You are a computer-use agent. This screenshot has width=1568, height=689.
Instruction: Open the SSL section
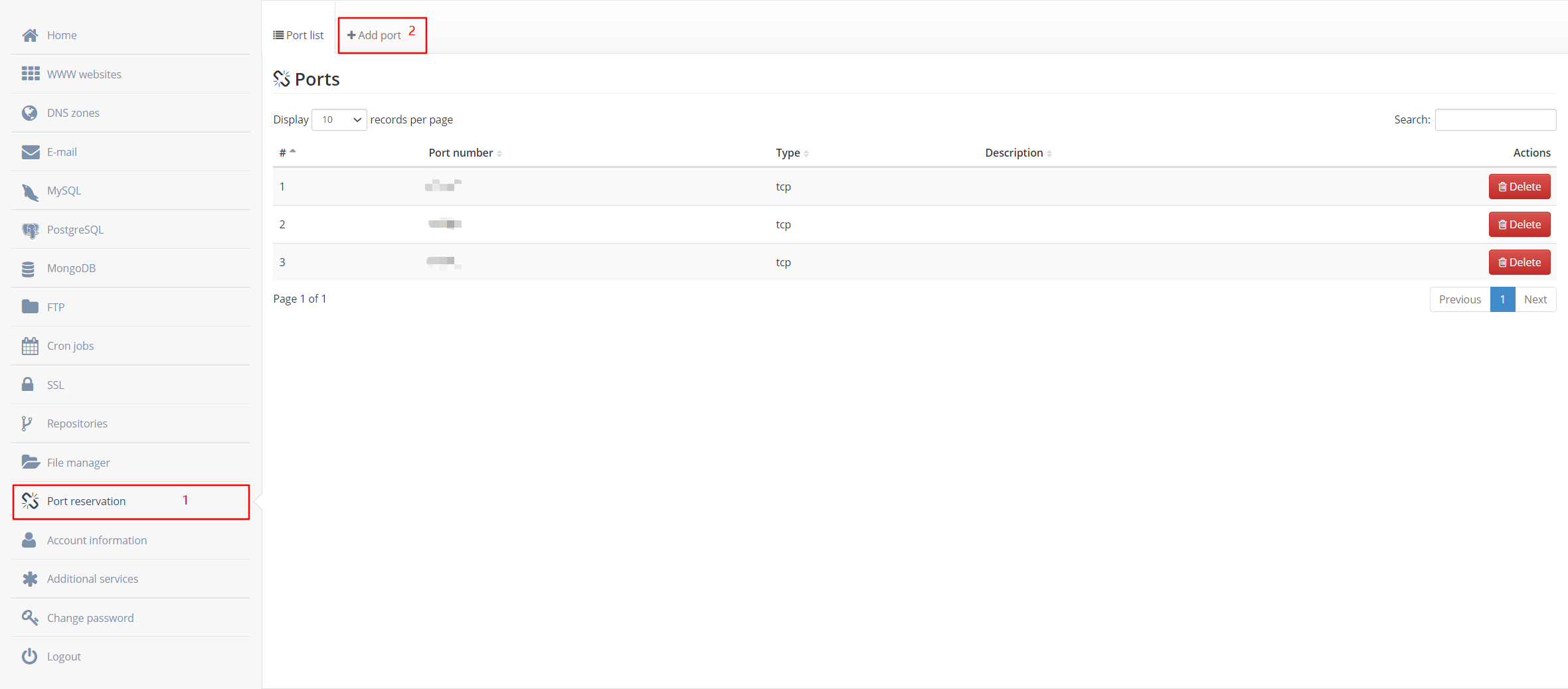pyautogui.click(x=54, y=384)
